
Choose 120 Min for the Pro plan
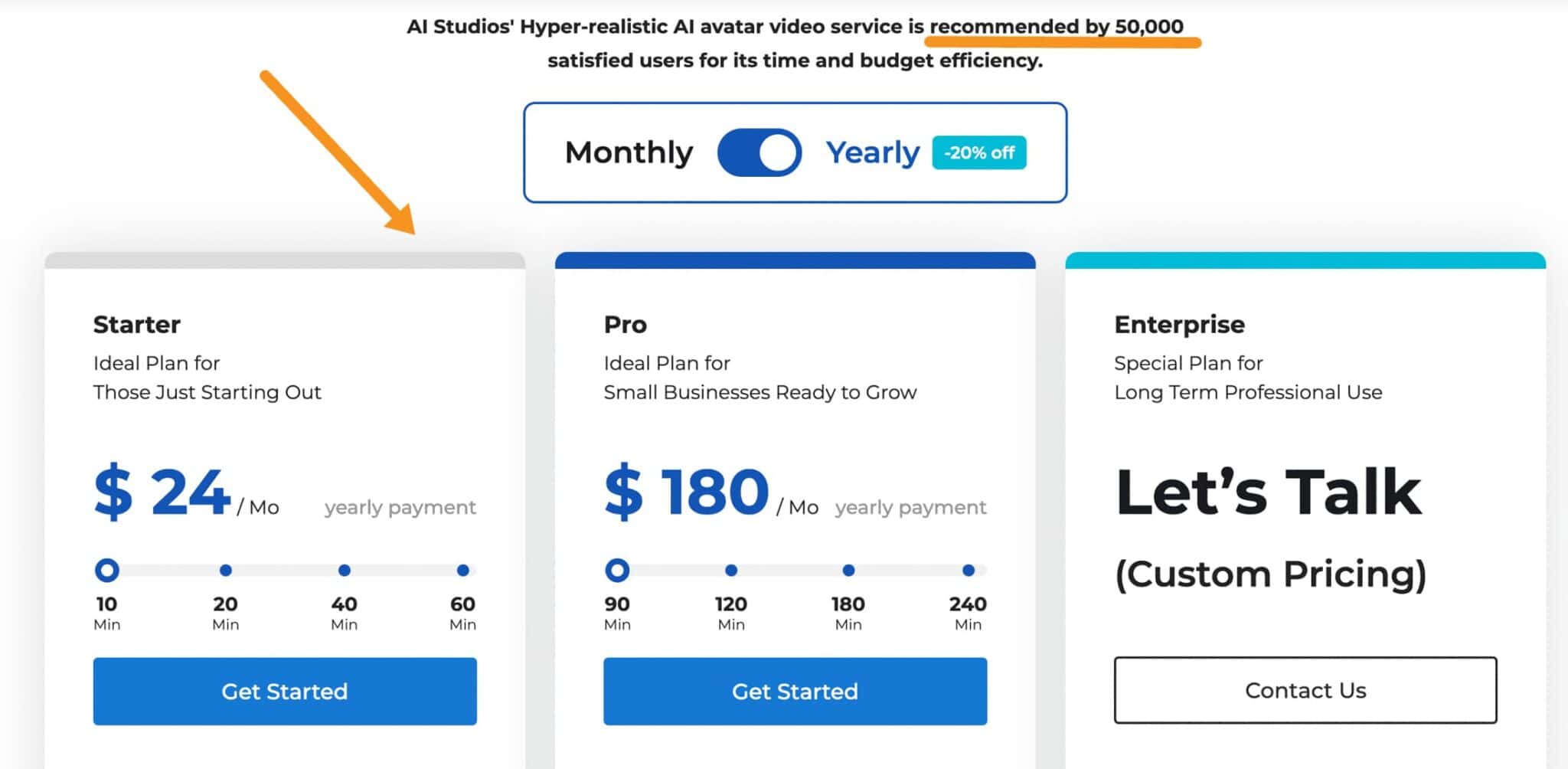pyautogui.click(x=731, y=570)
